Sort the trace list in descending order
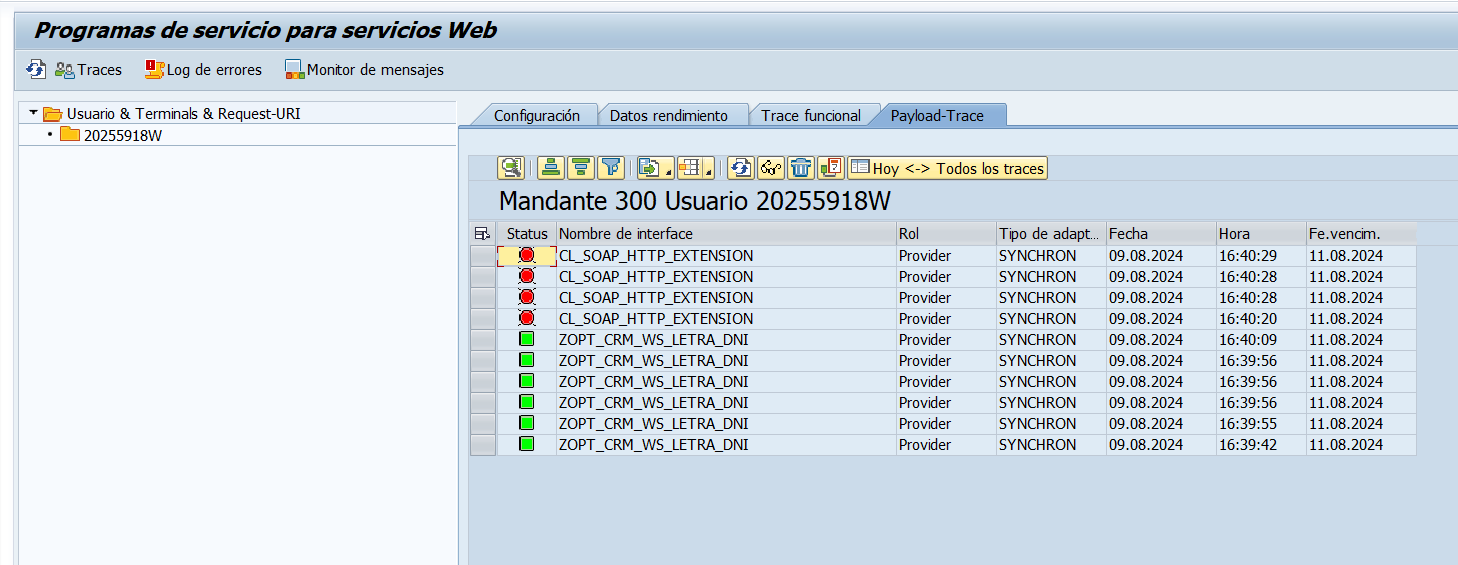This screenshot has height=565, width=1458. [x=581, y=168]
